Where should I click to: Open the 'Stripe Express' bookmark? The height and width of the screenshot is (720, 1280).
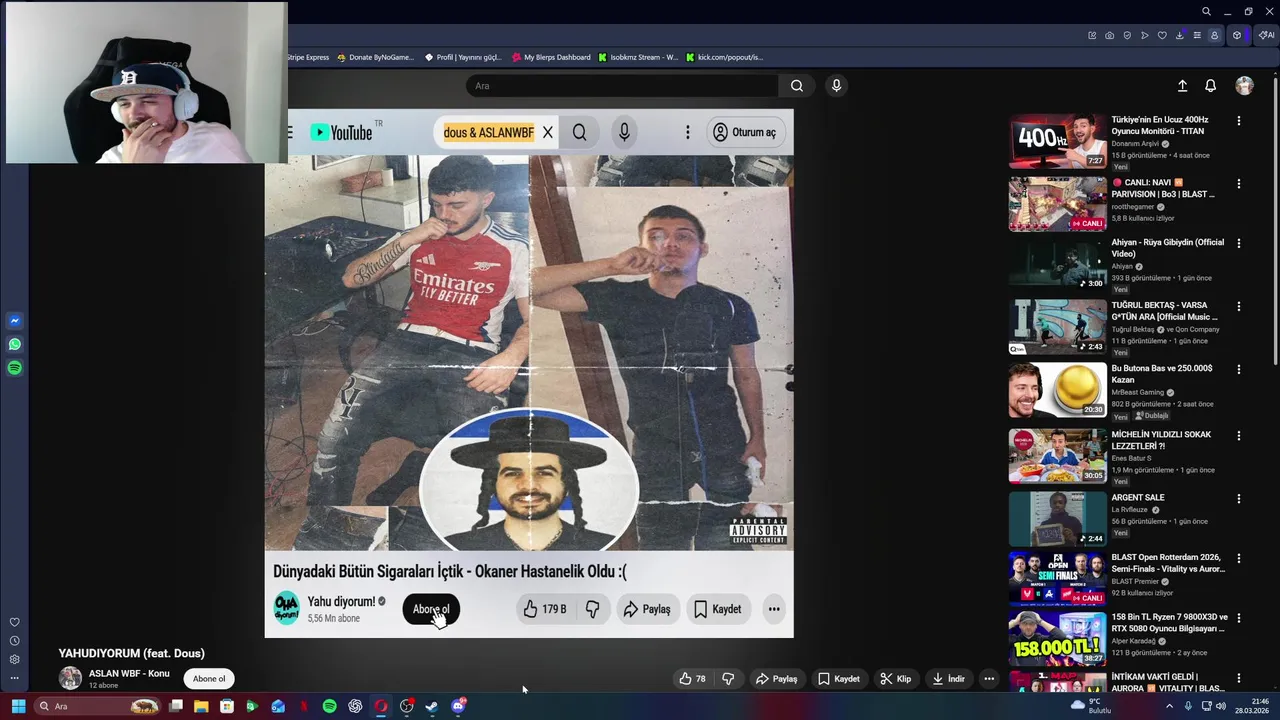(308, 57)
